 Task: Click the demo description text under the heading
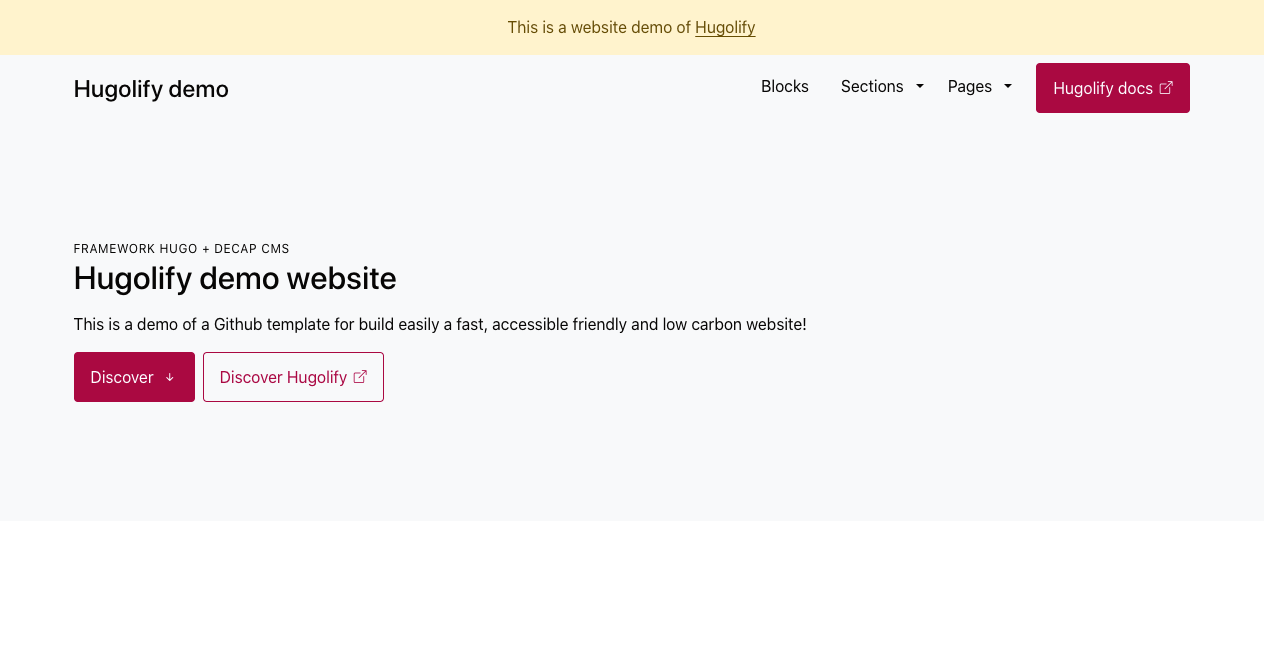pyautogui.click(x=440, y=323)
